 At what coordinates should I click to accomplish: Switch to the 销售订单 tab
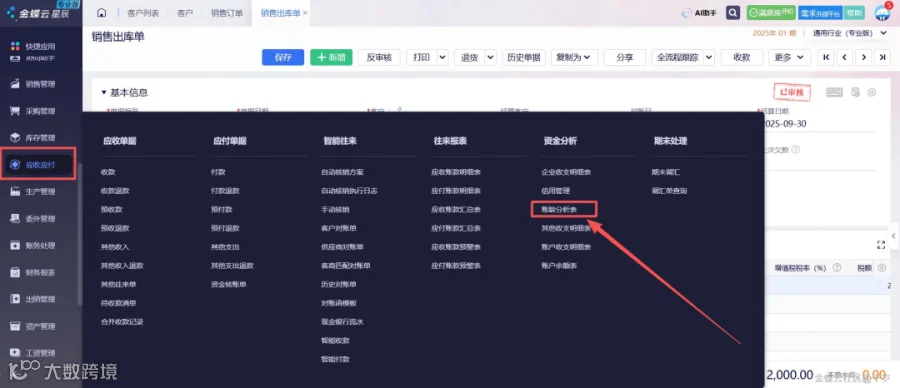[x=226, y=13]
